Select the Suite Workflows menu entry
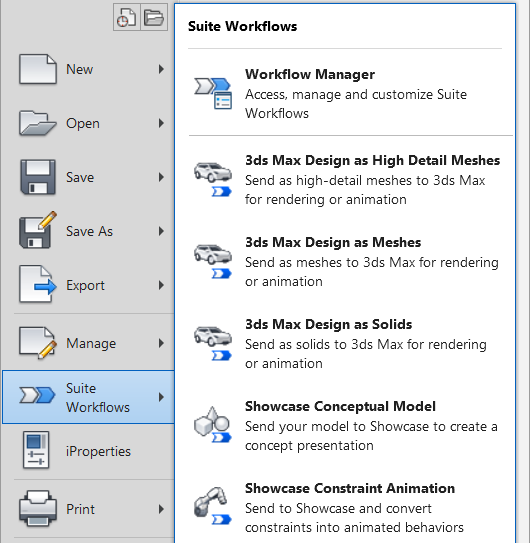530x543 pixels. click(x=88, y=397)
